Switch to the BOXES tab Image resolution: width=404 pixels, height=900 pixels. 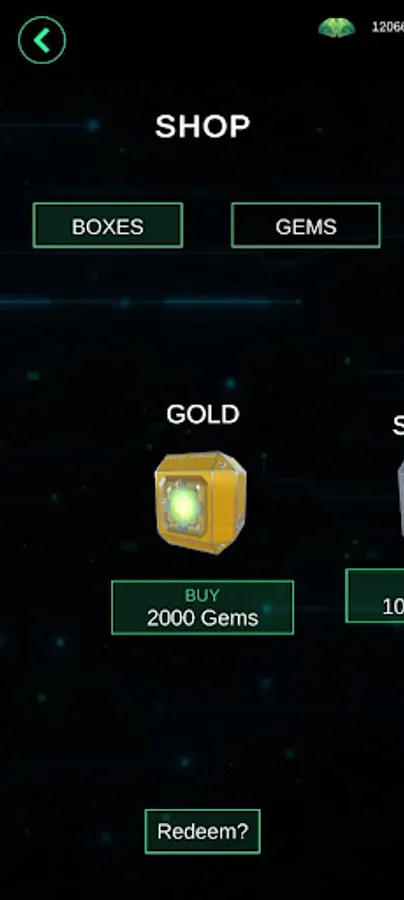[108, 226]
